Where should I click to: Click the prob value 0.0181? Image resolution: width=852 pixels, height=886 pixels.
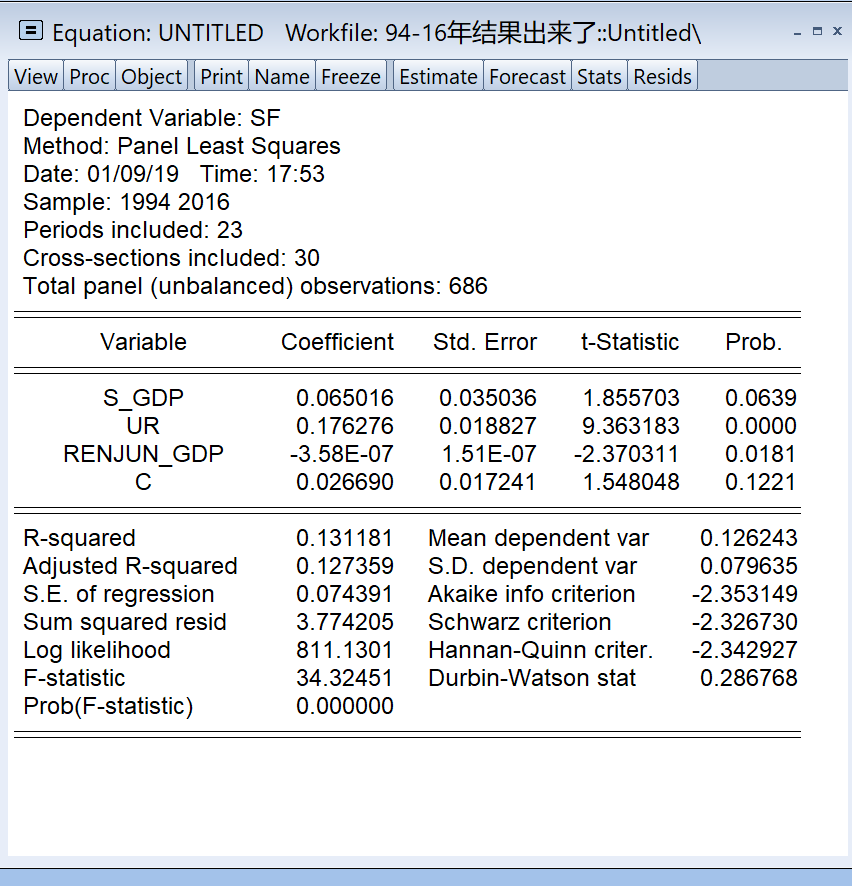(760, 454)
